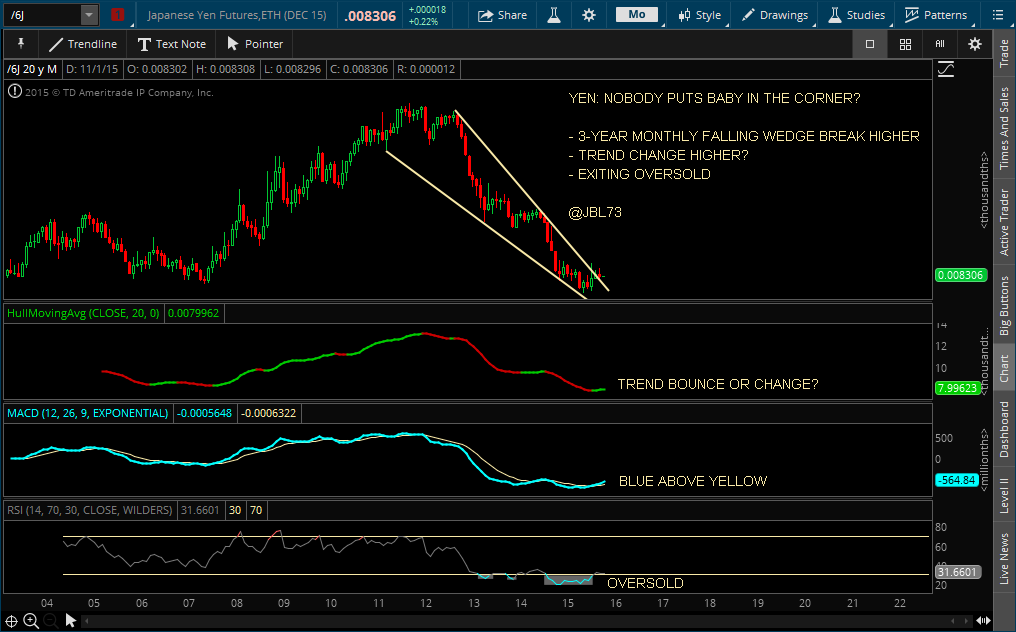Click the RSI 70 level value
This screenshot has height=632, width=1016.
[x=256, y=510]
